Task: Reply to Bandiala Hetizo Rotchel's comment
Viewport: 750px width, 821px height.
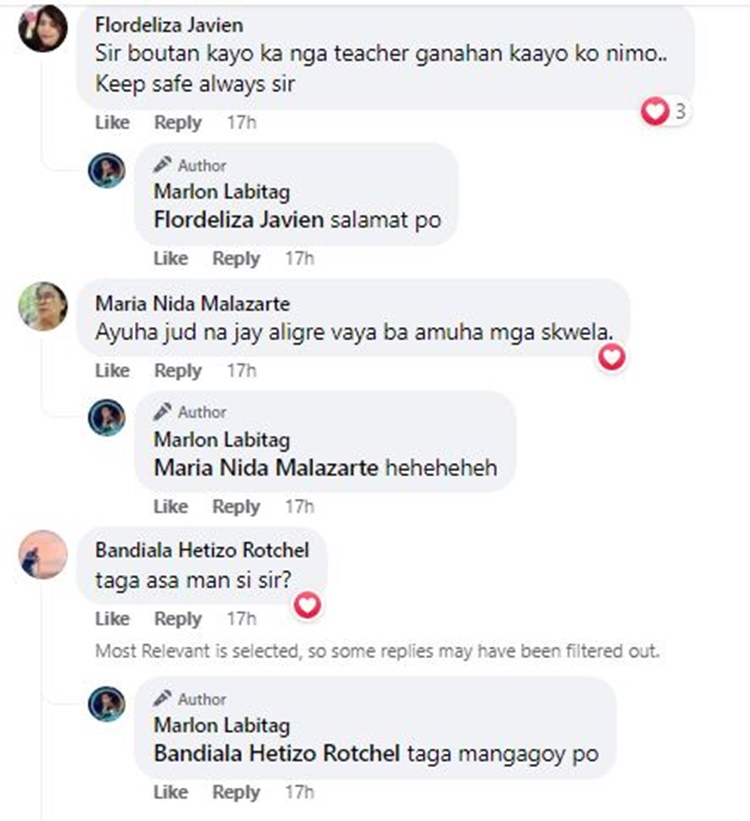Action: click(178, 619)
